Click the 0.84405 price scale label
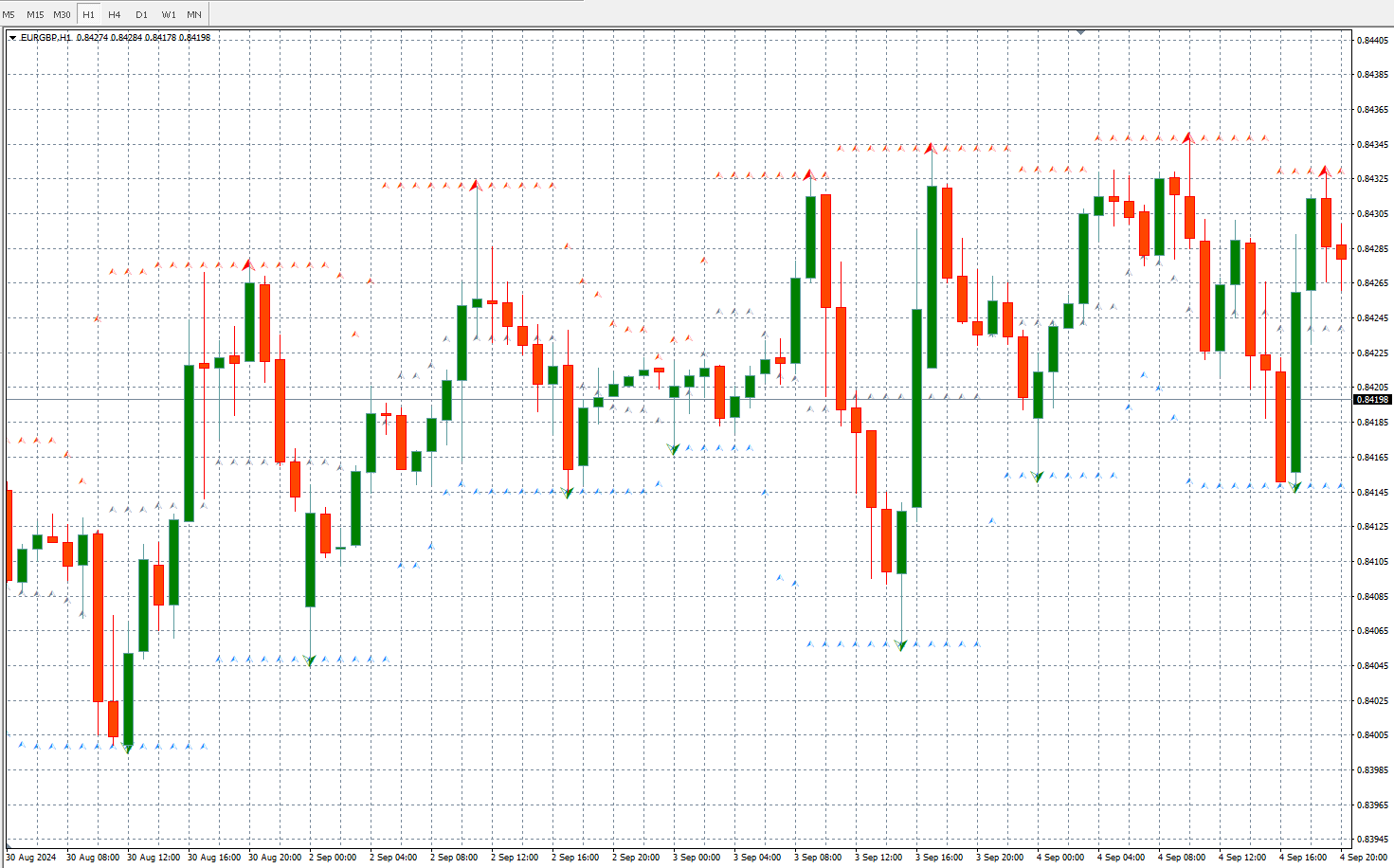The image size is (1394, 868). coord(1372,40)
